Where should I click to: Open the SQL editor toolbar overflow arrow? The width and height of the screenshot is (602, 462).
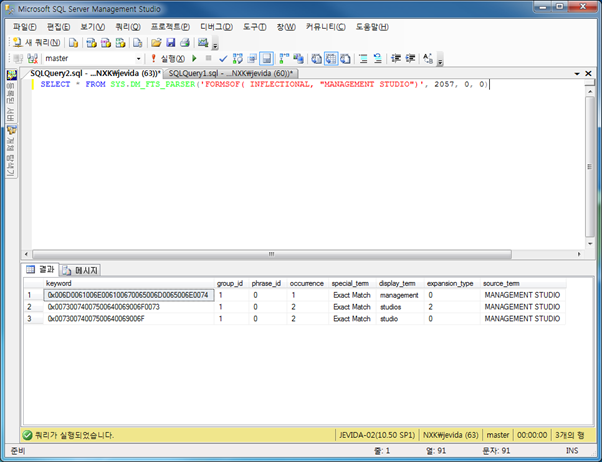[440, 60]
